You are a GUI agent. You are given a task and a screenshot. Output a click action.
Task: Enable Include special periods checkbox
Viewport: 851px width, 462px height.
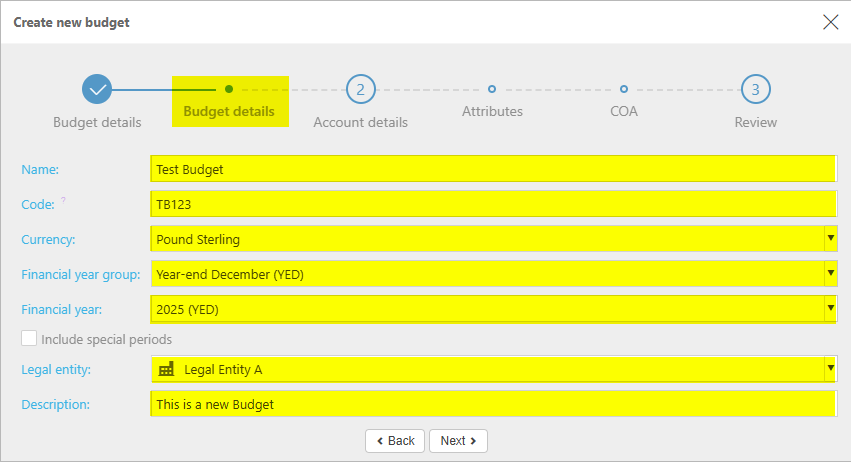pos(29,339)
